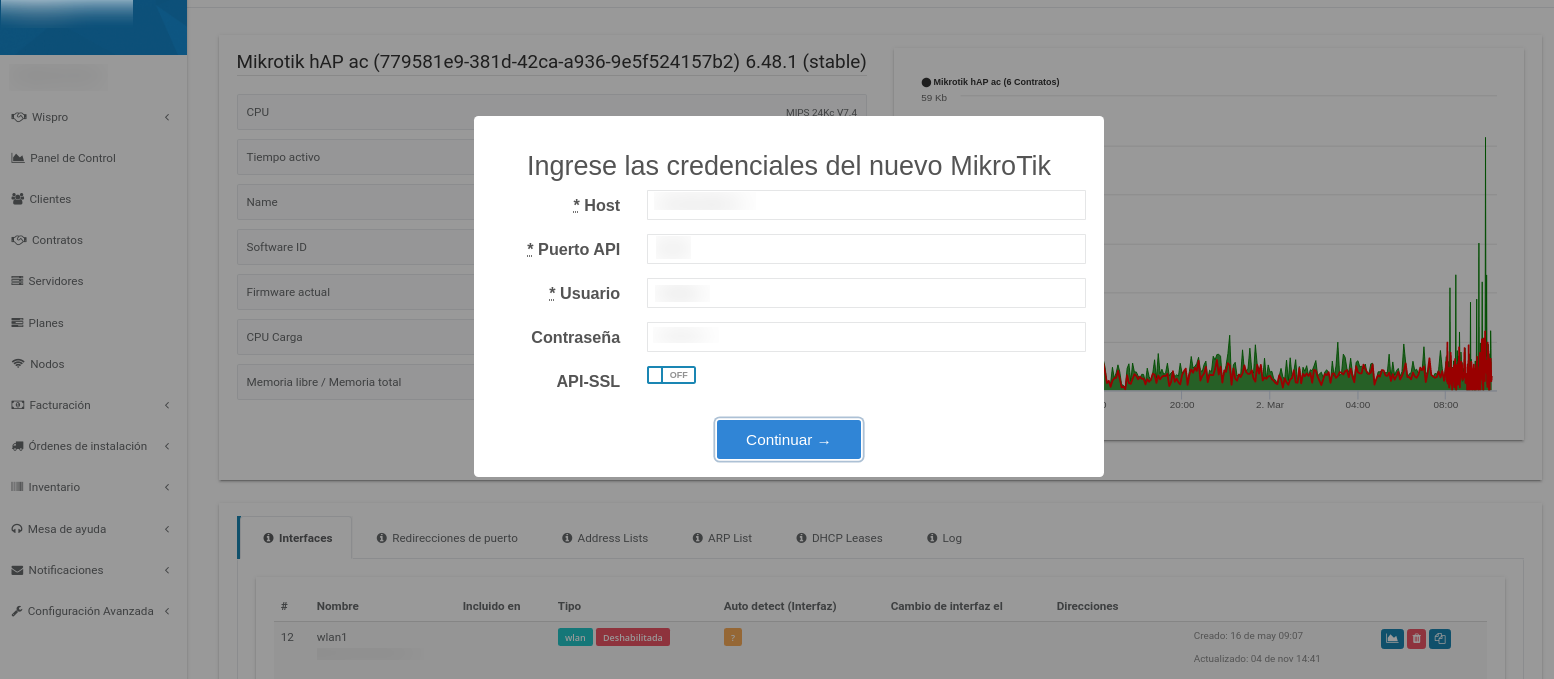Click into the Puerto API input field
Viewport: 1554px width, 679px height.
(866, 249)
